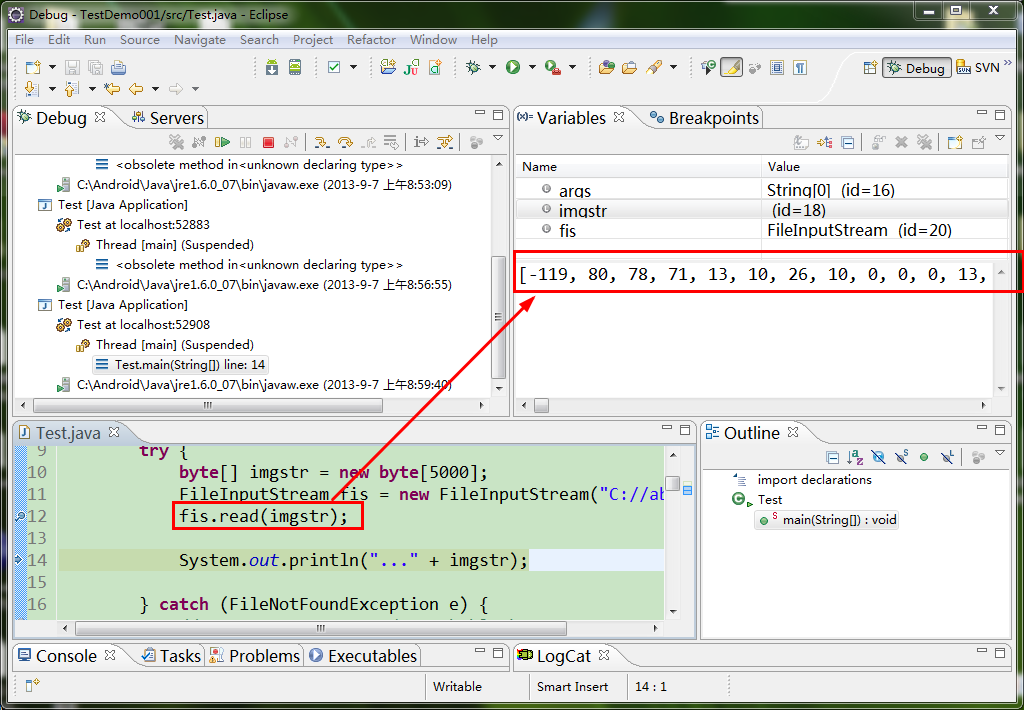
Task: Open Android Virtual Device Manager icon
Action: click(x=295, y=67)
